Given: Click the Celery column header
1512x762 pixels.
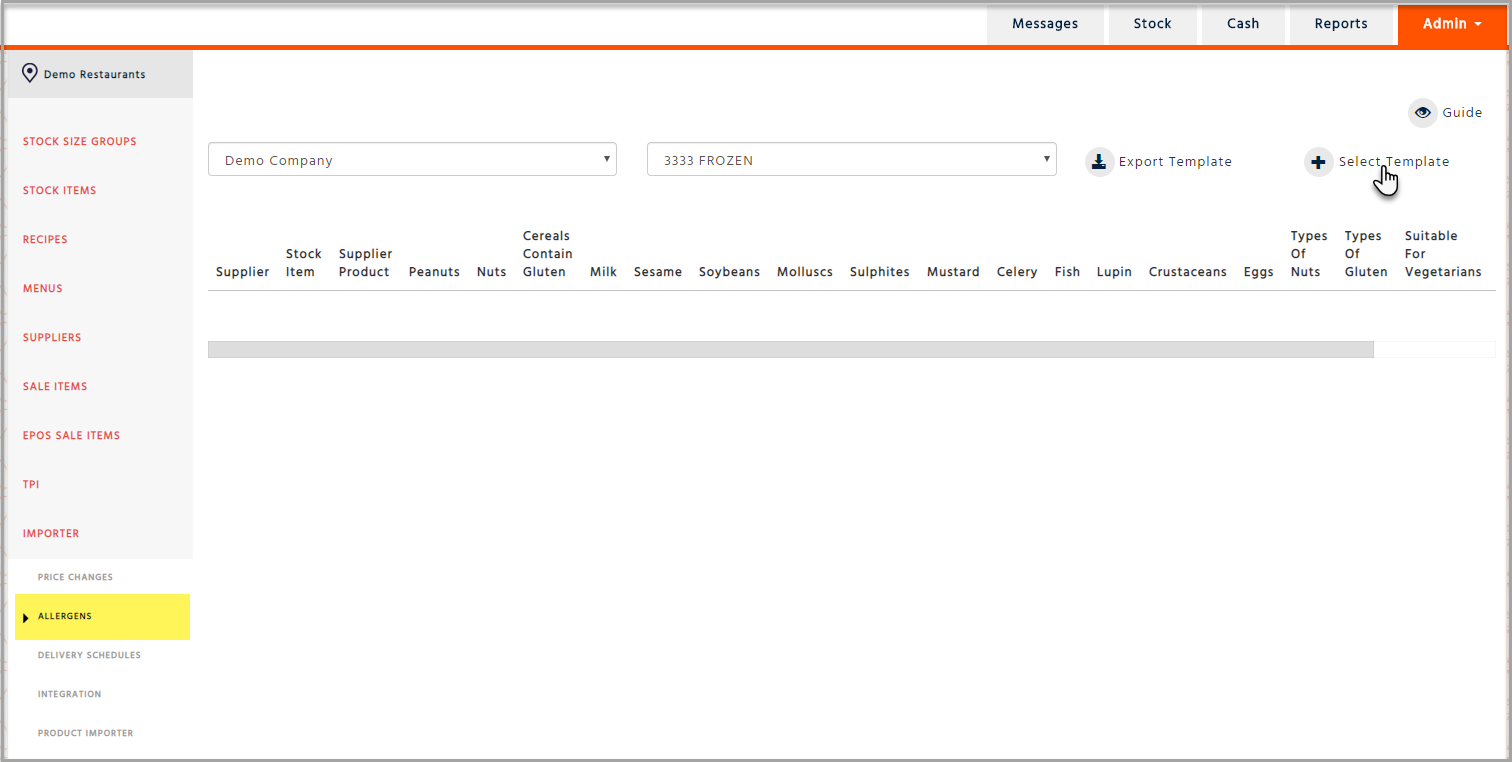Looking at the screenshot, I should (x=1017, y=272).
